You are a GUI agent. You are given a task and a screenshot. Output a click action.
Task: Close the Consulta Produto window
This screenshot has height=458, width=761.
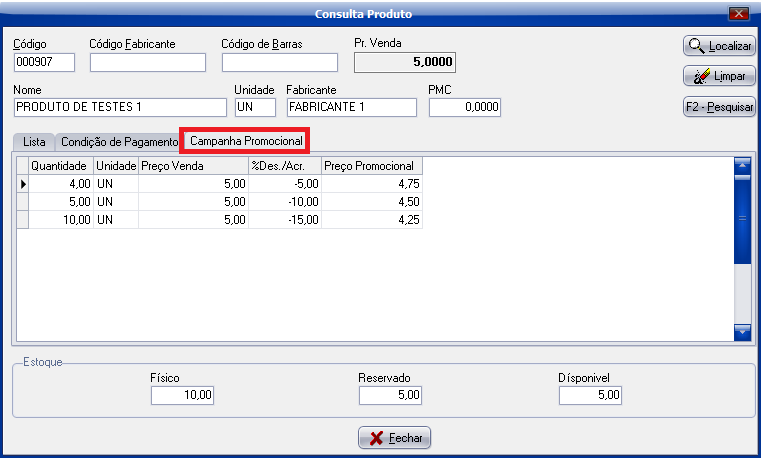(x=739, y=14)
